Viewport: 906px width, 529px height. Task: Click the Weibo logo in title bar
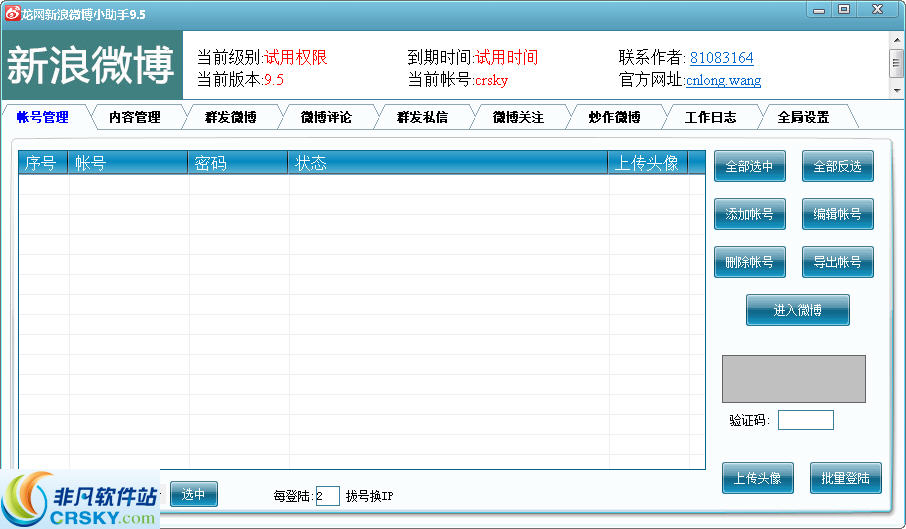(x=12, y=13)
